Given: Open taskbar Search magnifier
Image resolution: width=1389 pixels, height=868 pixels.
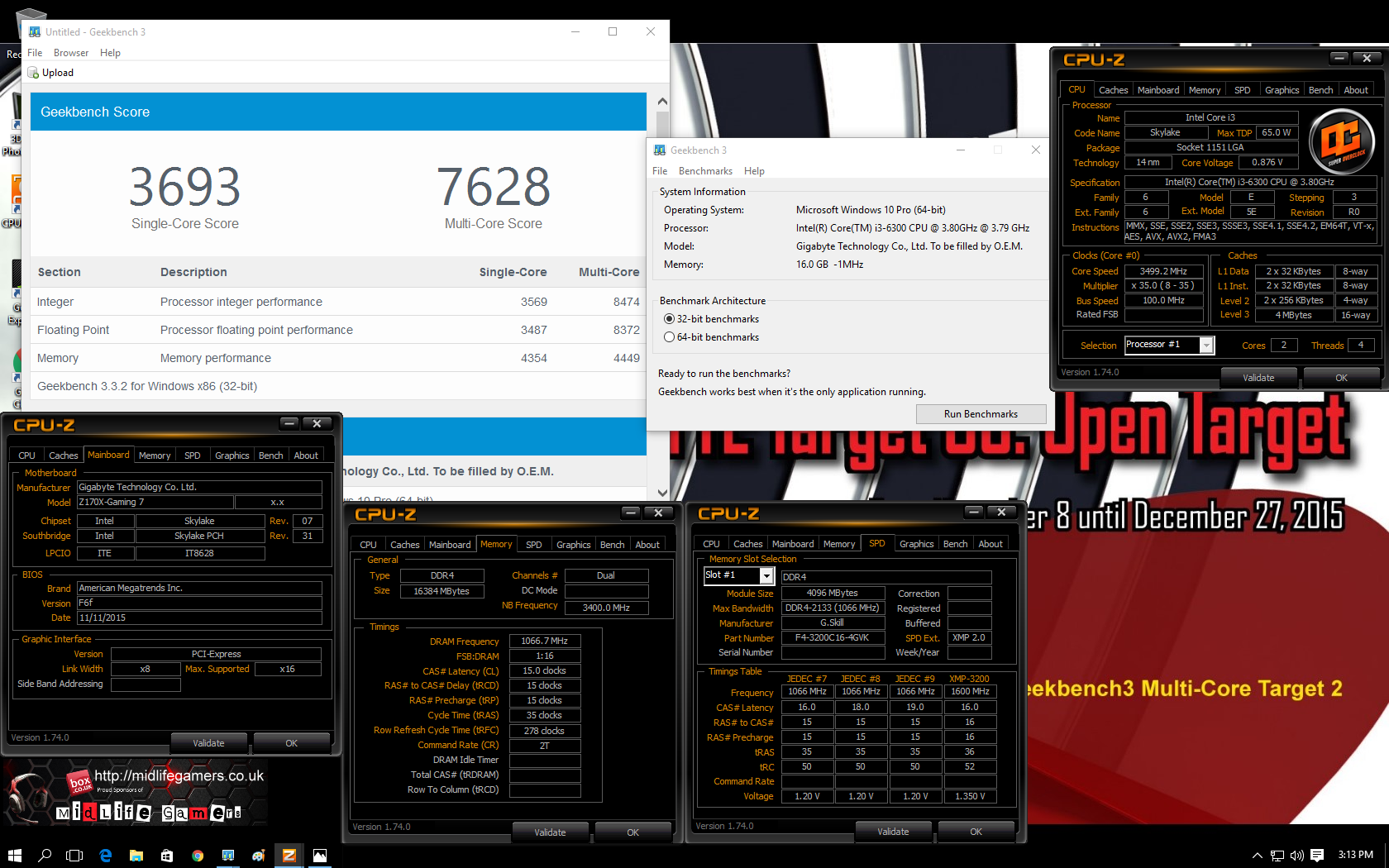Looking at the screenshot, I should 45,856.
